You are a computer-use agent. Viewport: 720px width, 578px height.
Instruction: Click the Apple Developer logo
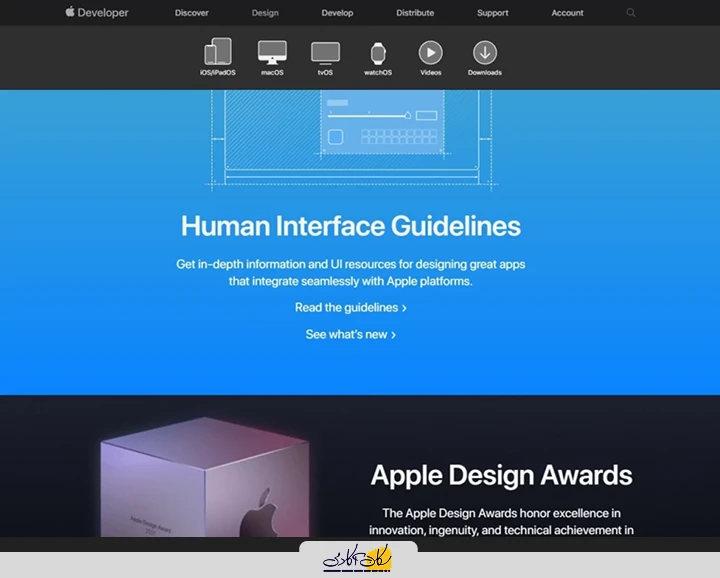click(97, 13)
